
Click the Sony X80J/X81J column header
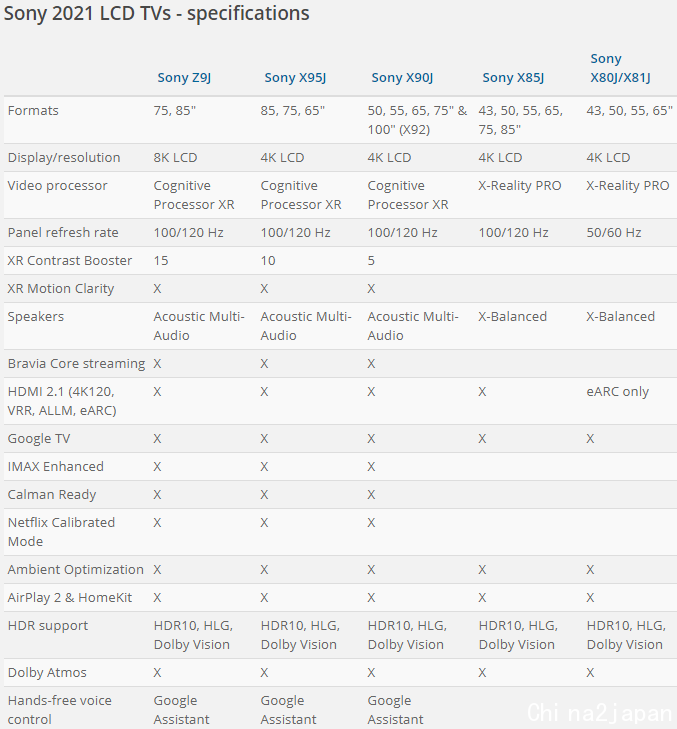[620, 68]
